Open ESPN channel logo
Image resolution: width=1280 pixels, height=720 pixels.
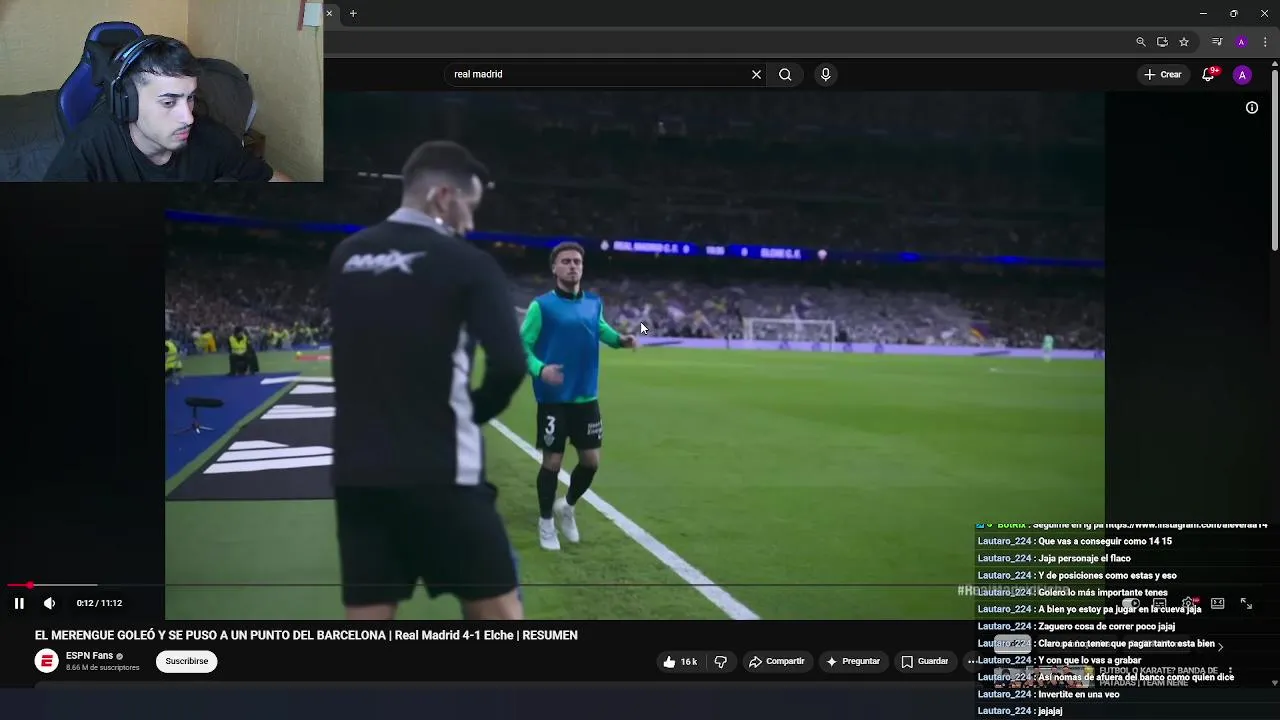click(x=46, y=661)
